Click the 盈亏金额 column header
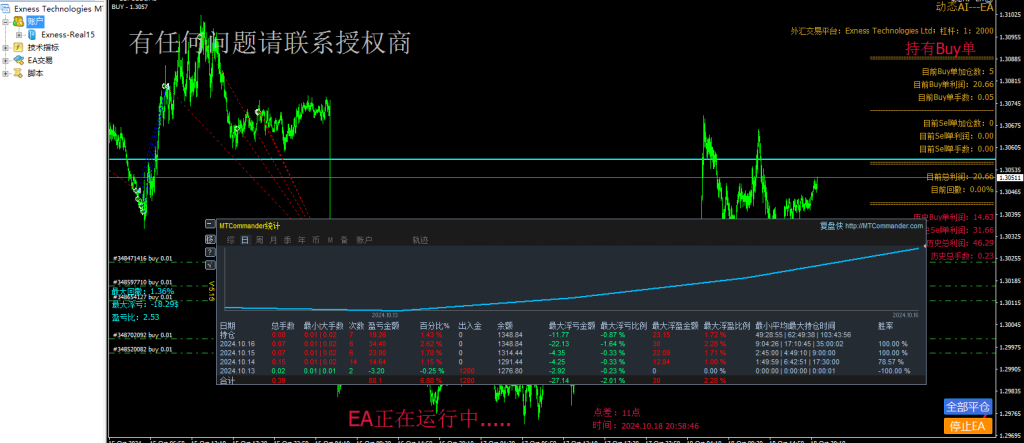 tap(383, 325)
